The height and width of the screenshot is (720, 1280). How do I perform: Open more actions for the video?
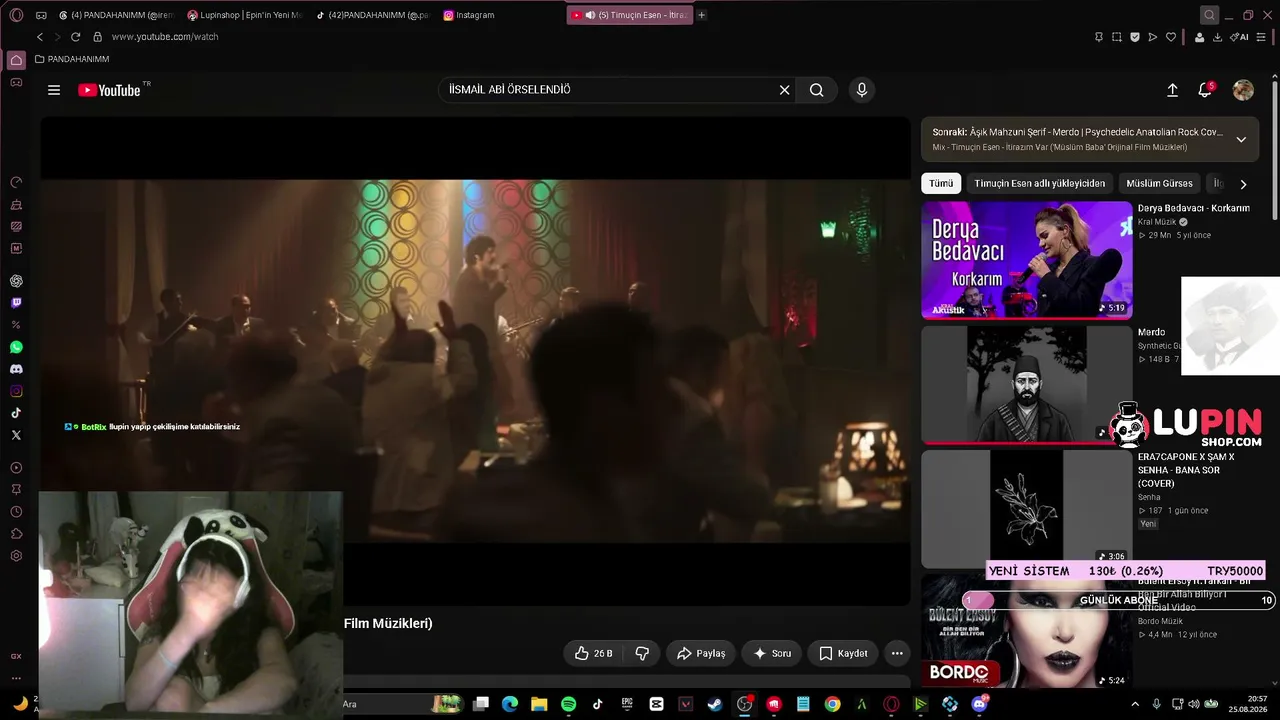pos(897,653)
